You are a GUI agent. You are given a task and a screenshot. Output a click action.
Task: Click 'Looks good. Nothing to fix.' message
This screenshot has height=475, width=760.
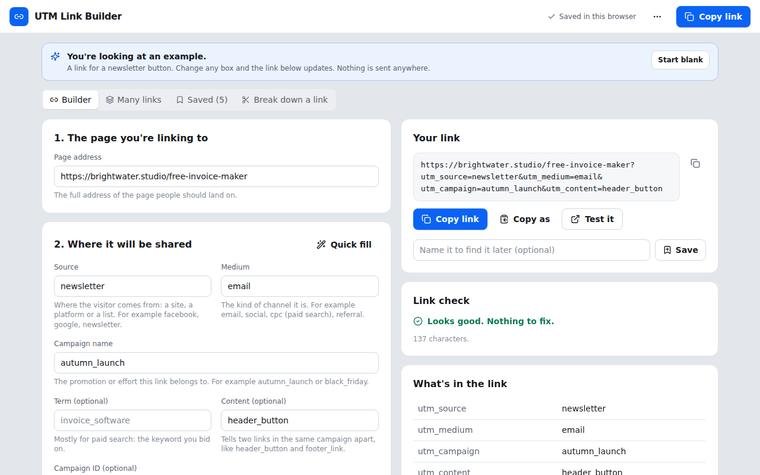tap(491, 321)
